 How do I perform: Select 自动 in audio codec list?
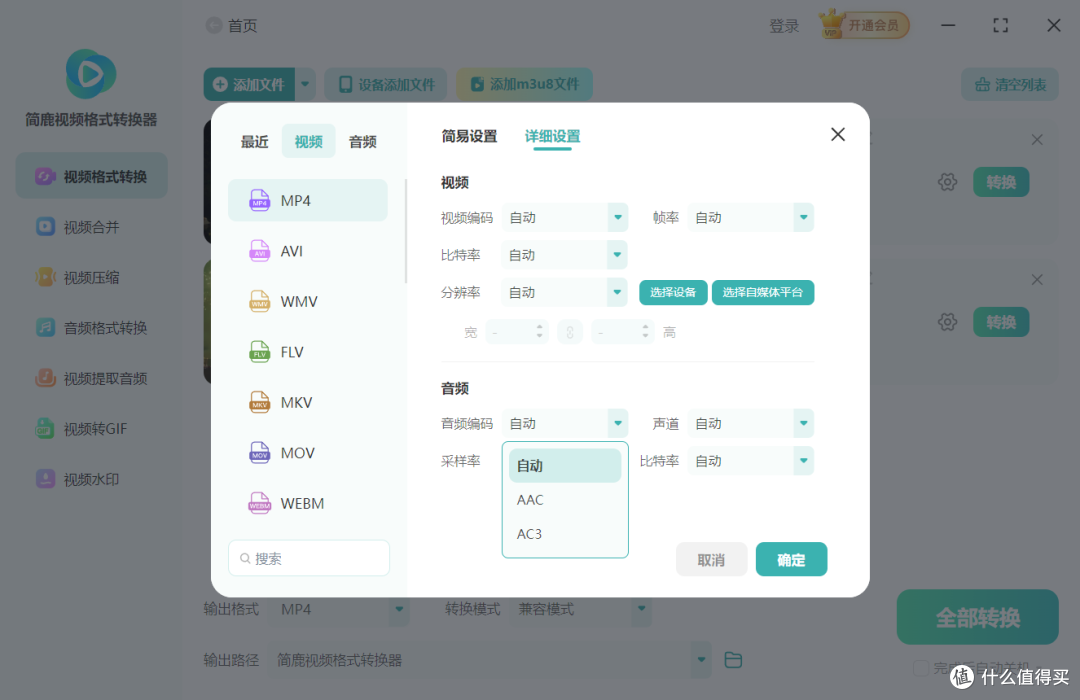565,466
